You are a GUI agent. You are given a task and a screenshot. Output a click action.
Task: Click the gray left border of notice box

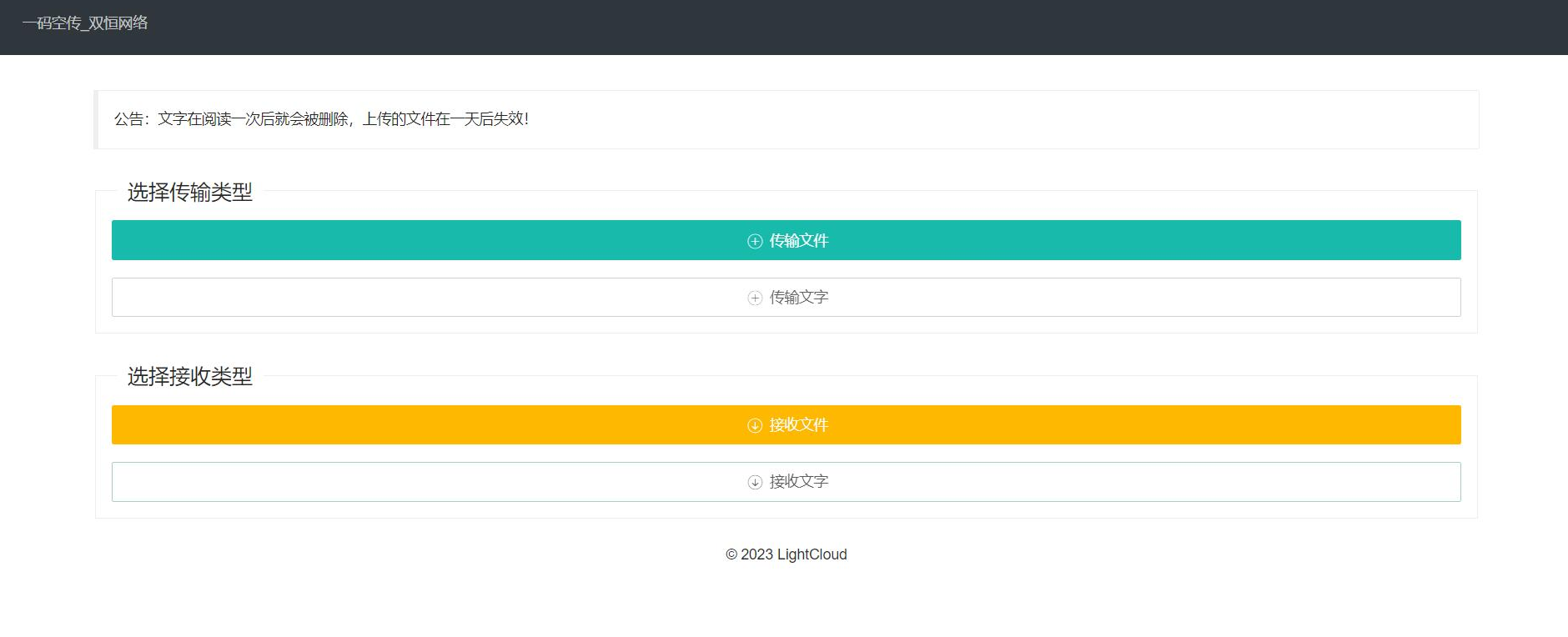click(96, 119)
